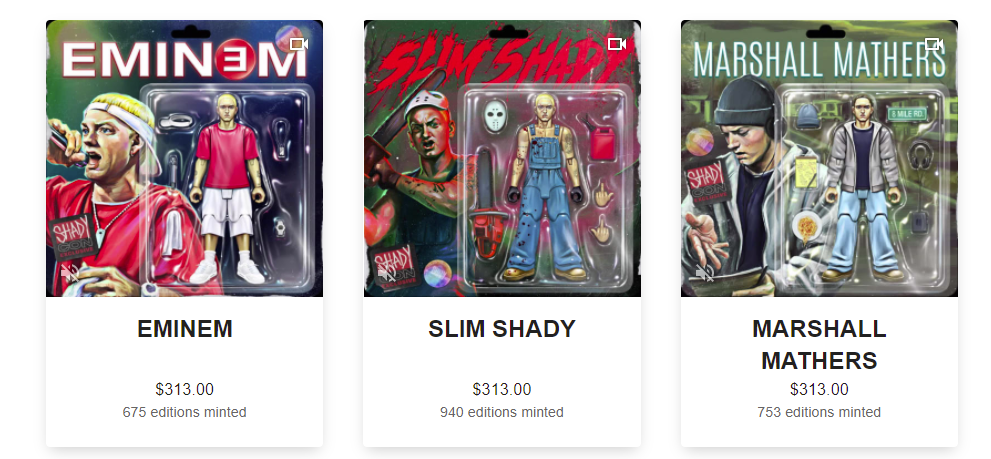Click the video camera icon on Eminem card
The height and width of the screenshot is (459, 991).
pyautogui.click(x=299, y=44)
